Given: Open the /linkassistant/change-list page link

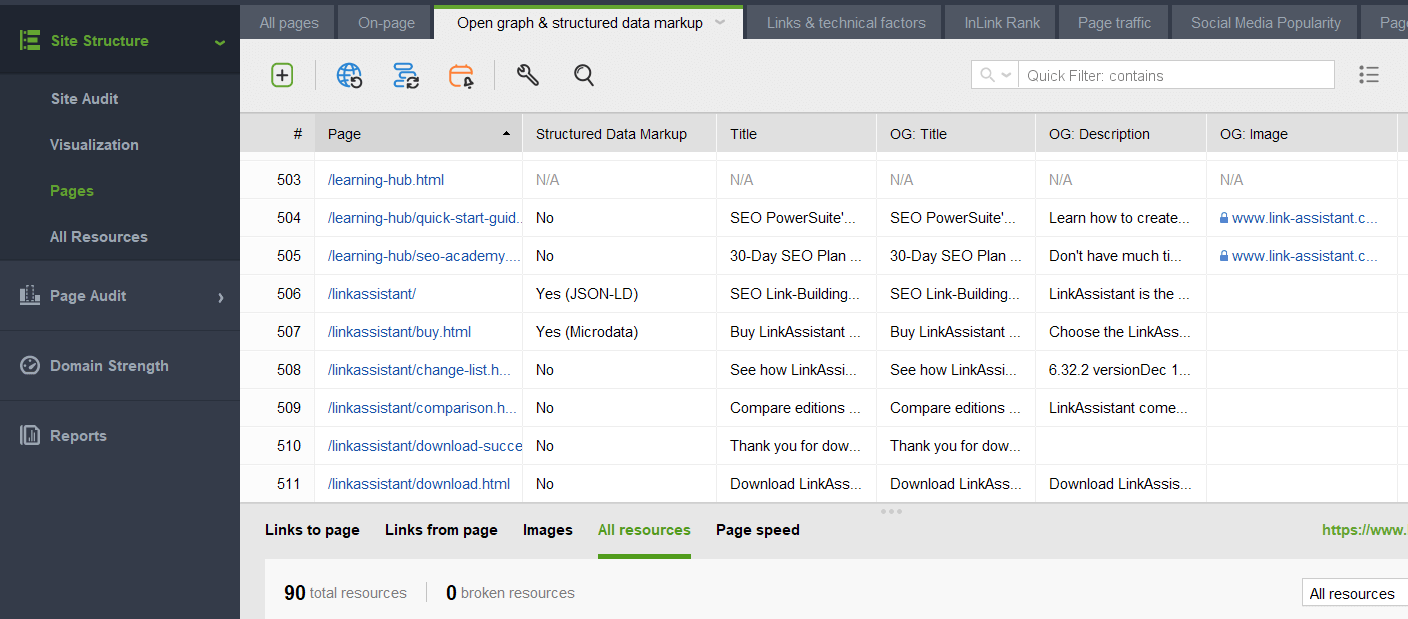Looking at the screenshot, I should 420,370.
